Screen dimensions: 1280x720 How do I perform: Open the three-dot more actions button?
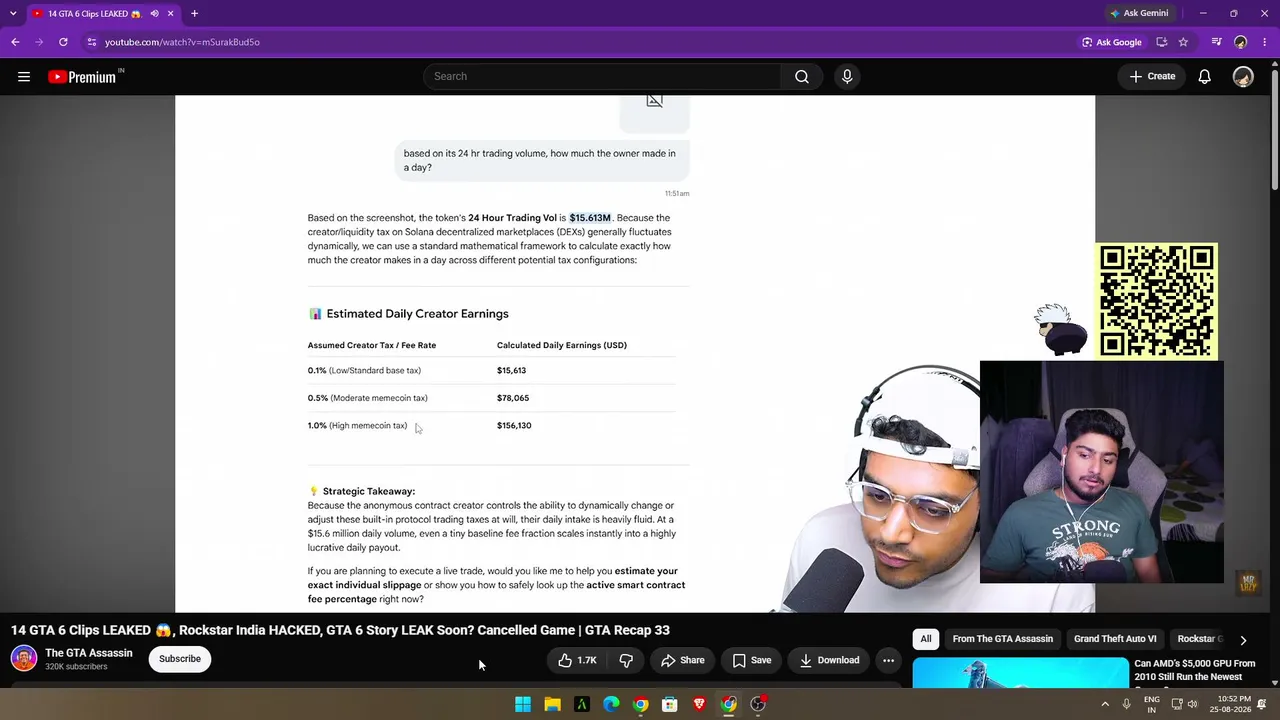pos(888,660)
